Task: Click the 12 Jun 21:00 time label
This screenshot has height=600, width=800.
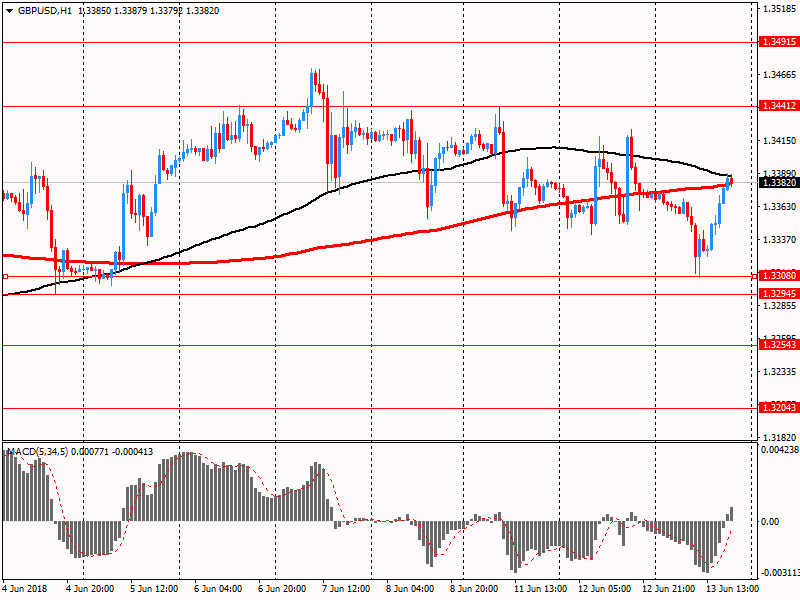Action: [668, 589]
